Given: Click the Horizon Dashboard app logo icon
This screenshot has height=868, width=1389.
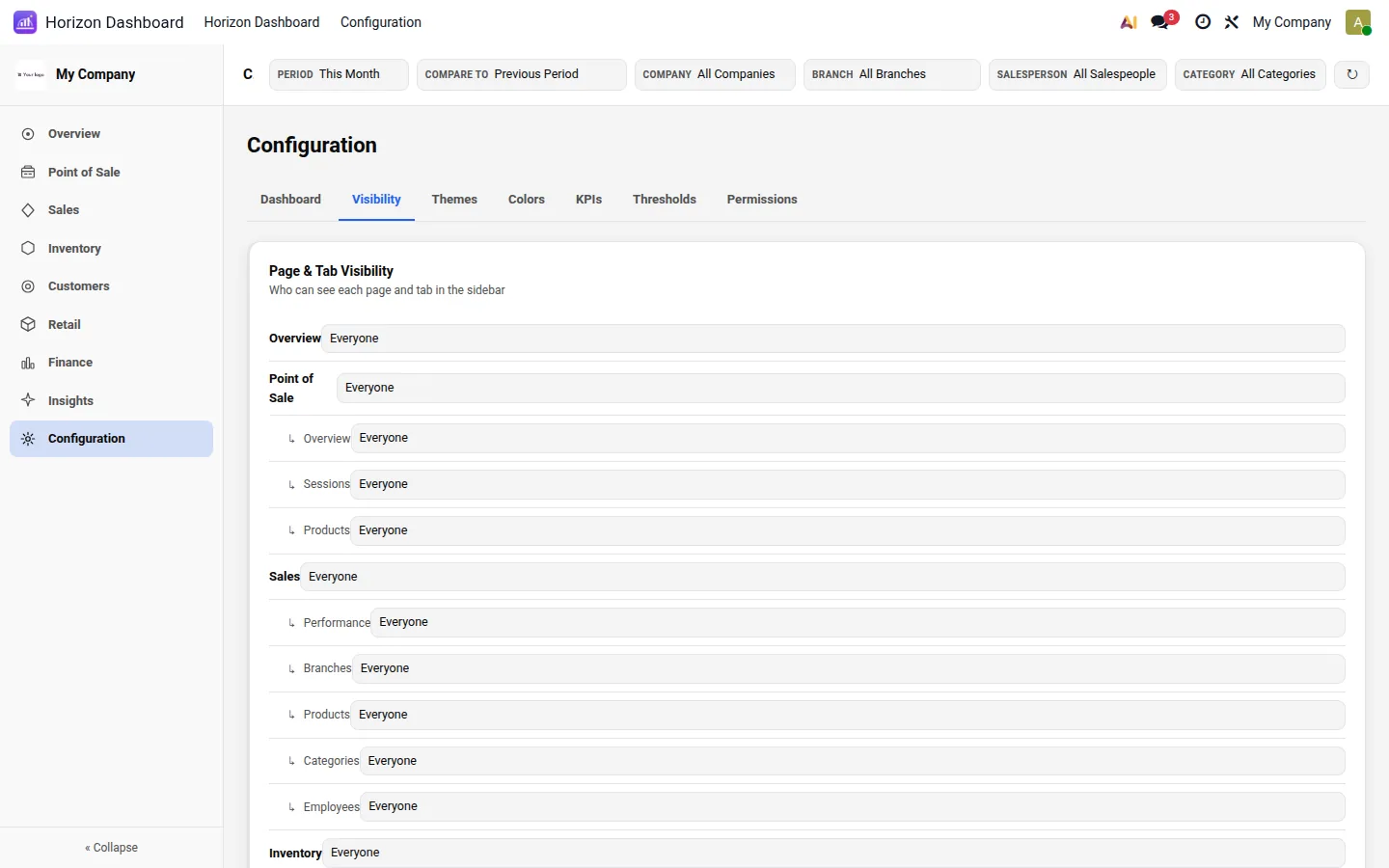Looking at the screenshot, I should 25,22.
